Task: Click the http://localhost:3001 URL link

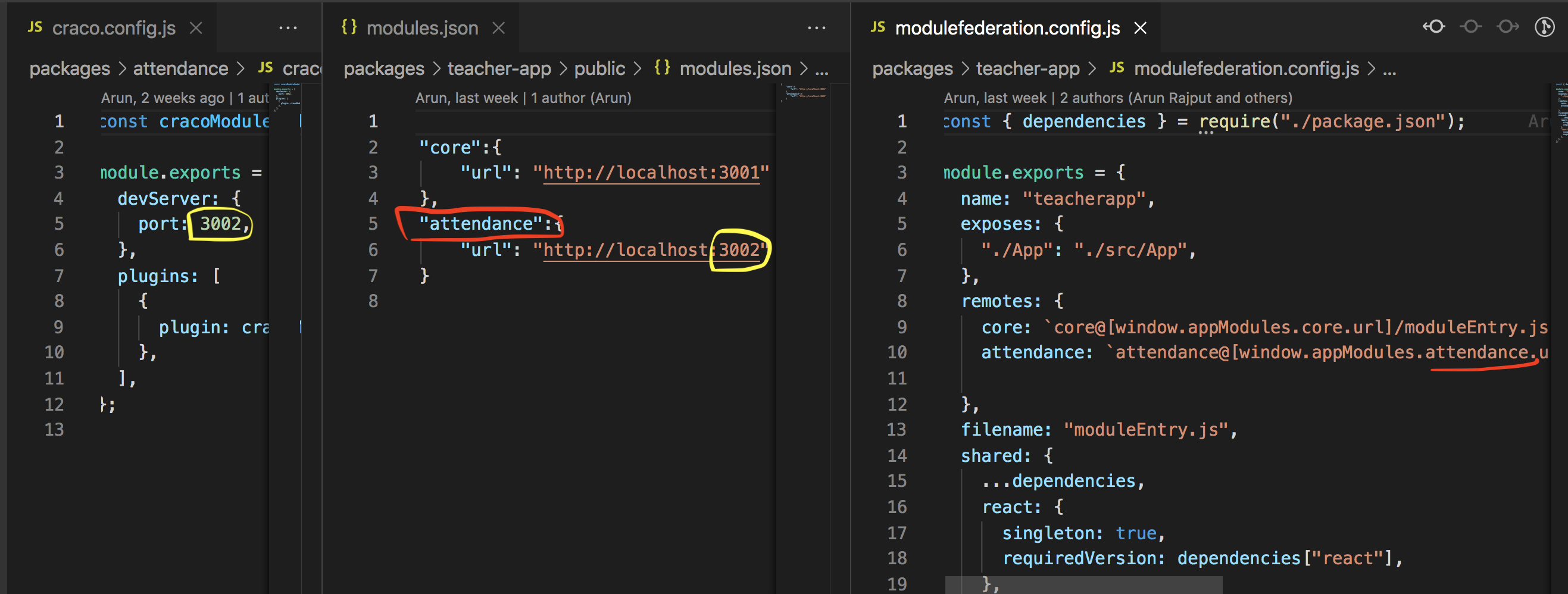Action: [651, 173]
